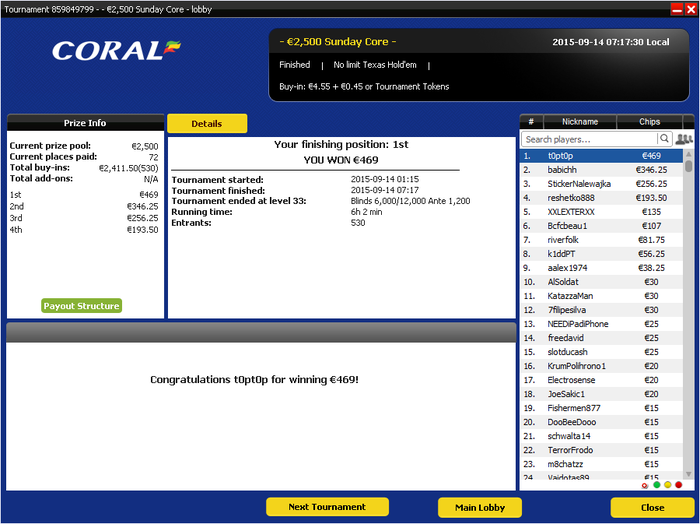Screen dimensions: 700x524
Task: Click the 4th place prize €193.50 in Prize Info
Action: (x=142, y=230)
